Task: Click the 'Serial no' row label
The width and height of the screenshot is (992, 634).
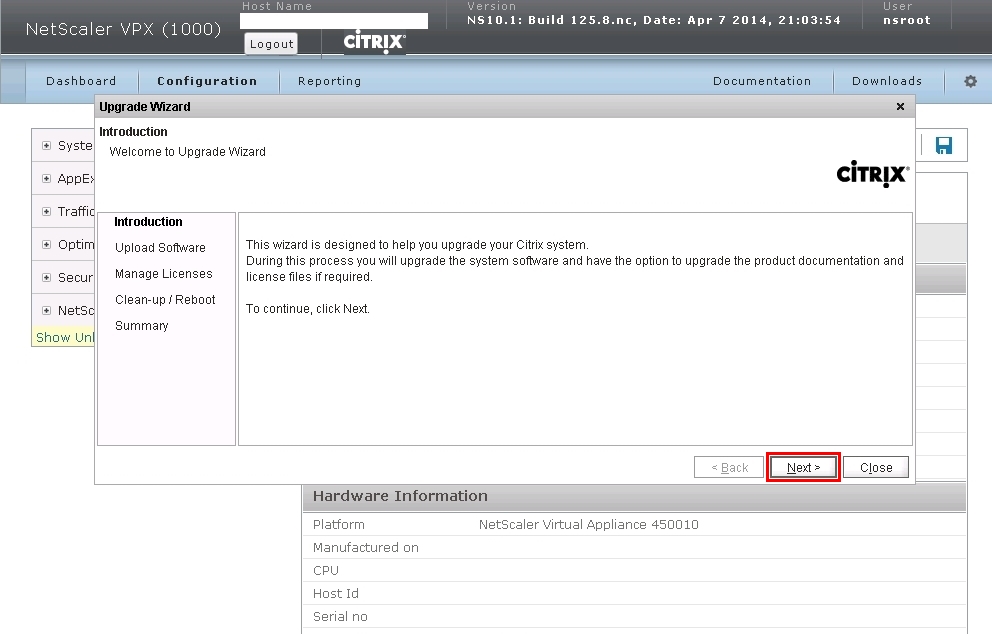Action: pyautogui.click(x=340, y=616)
